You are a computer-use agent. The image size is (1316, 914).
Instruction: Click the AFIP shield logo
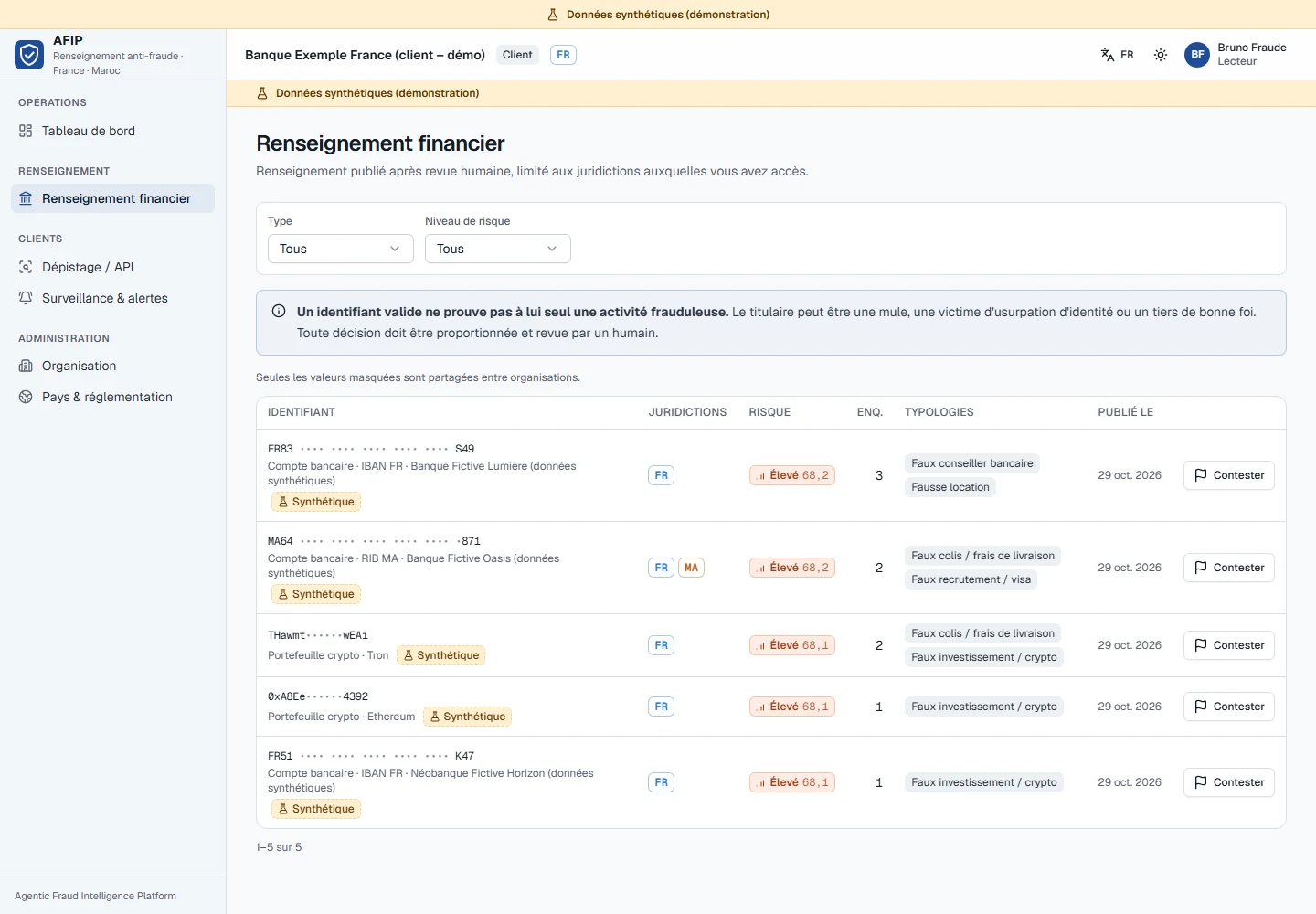[x=29, y=55]
